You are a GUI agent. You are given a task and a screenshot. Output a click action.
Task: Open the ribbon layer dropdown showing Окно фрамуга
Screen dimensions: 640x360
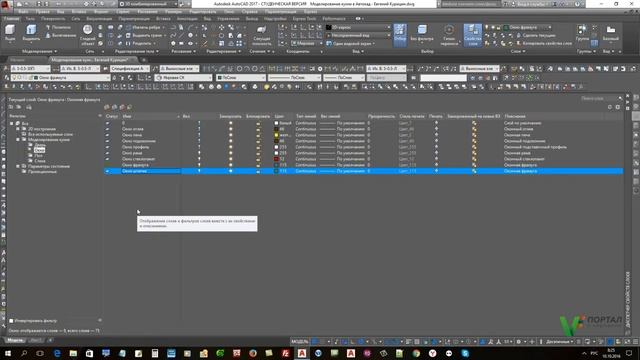(528, 27)
